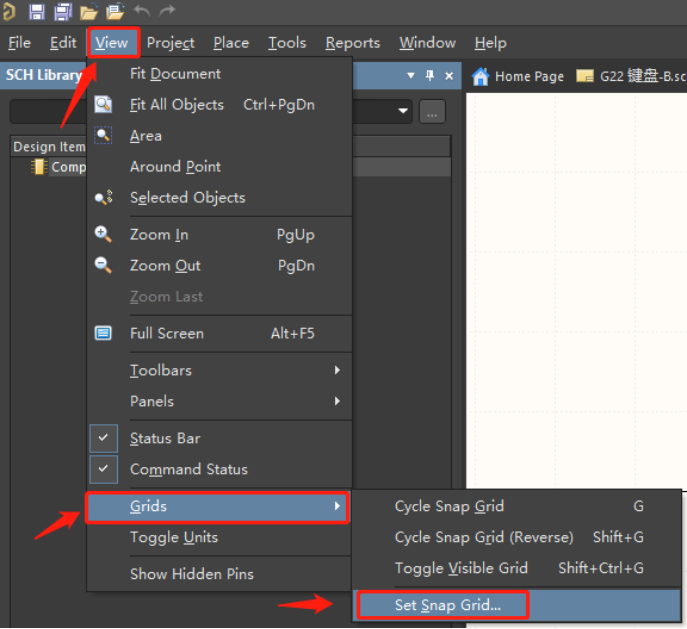687x629 pixels.
Task: Pin the SCH Library panel
Action: click(430, 76)
